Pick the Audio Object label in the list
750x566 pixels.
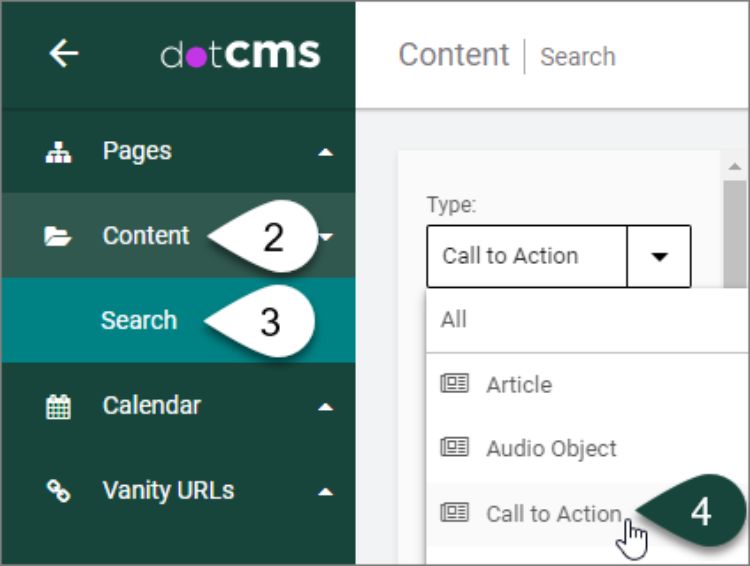point(551,449)
